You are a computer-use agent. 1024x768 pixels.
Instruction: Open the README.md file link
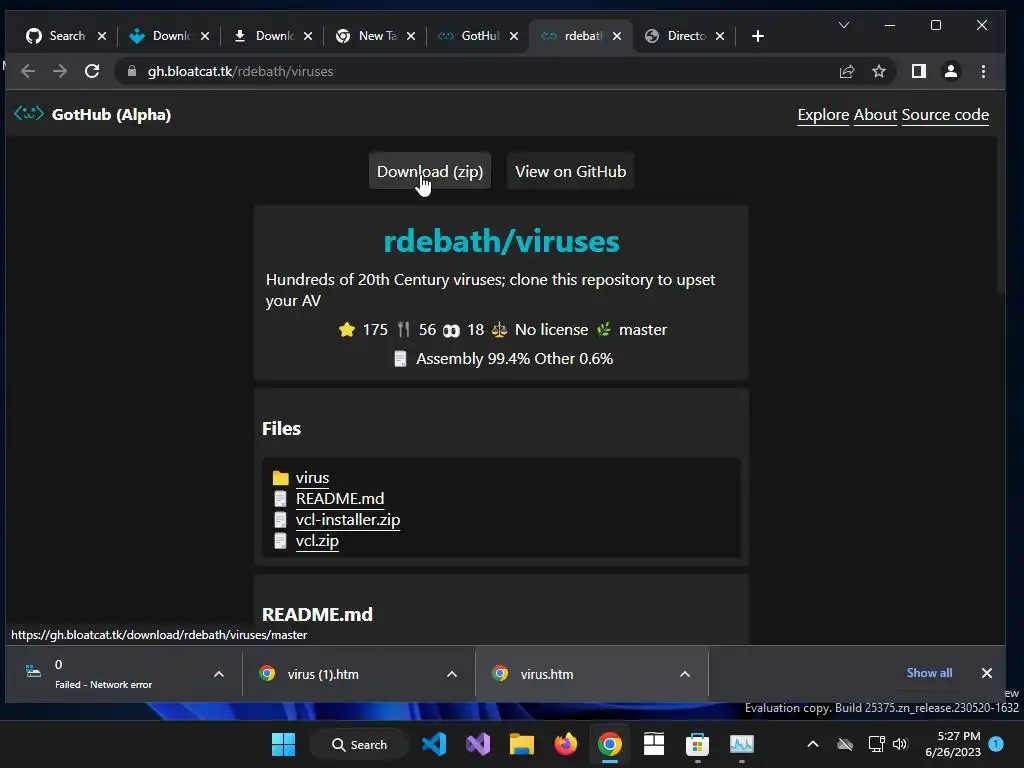coord(340,498)
